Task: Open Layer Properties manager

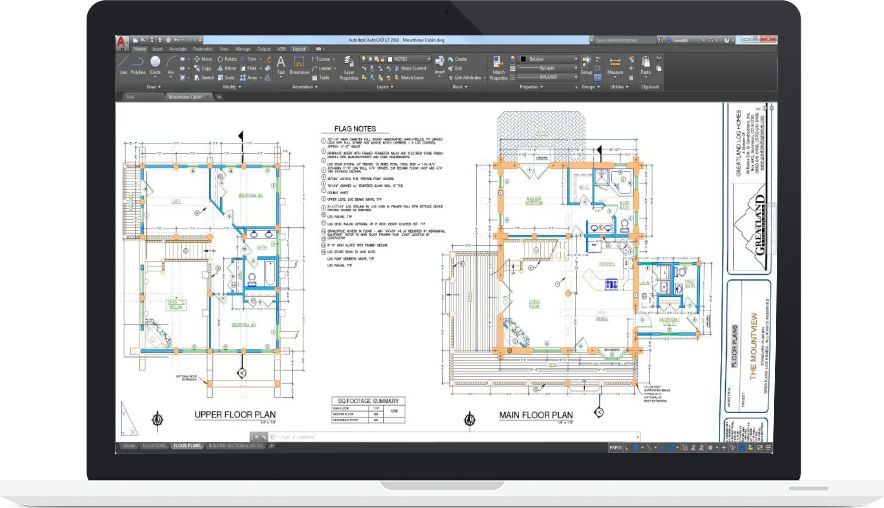Action: [x=349, y=68]
